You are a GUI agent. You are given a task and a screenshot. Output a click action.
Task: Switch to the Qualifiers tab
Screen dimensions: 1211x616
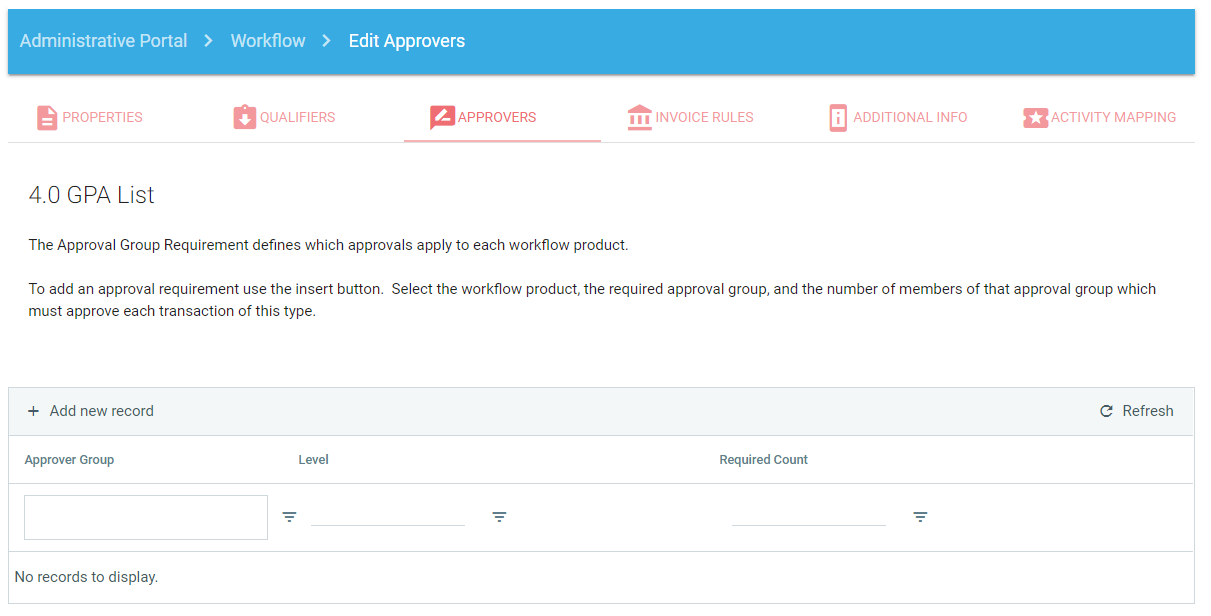[297, 118]
